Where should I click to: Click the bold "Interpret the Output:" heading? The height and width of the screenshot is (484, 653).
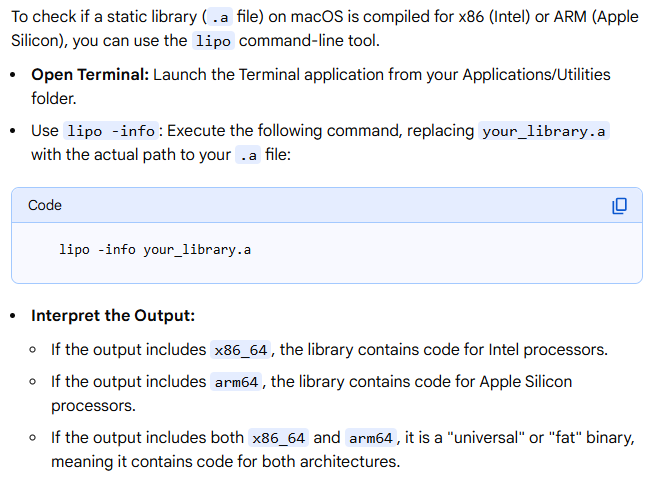[113, 316]
